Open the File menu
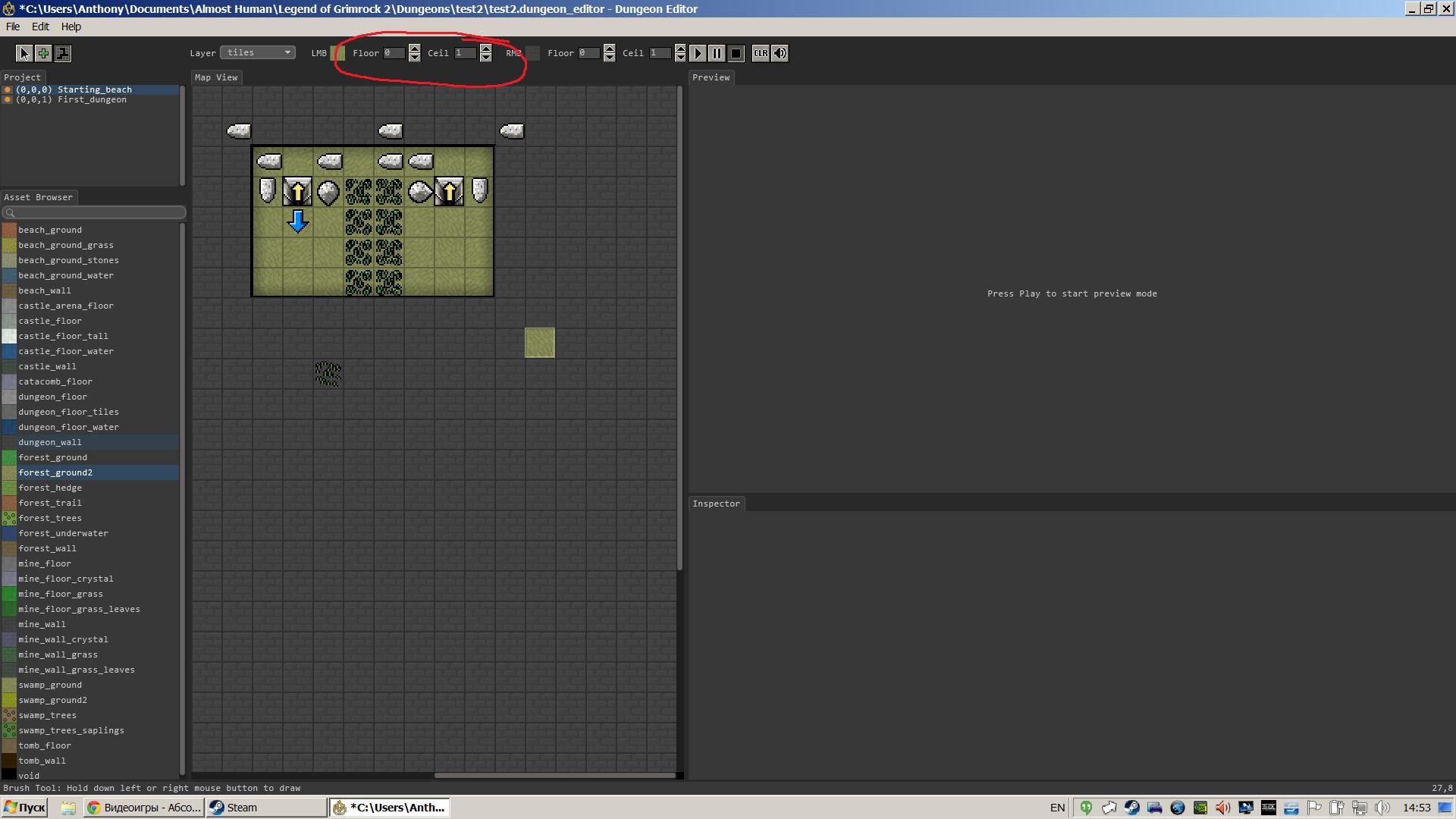The width and height of the screenshot is (1456, 819). 13,27
